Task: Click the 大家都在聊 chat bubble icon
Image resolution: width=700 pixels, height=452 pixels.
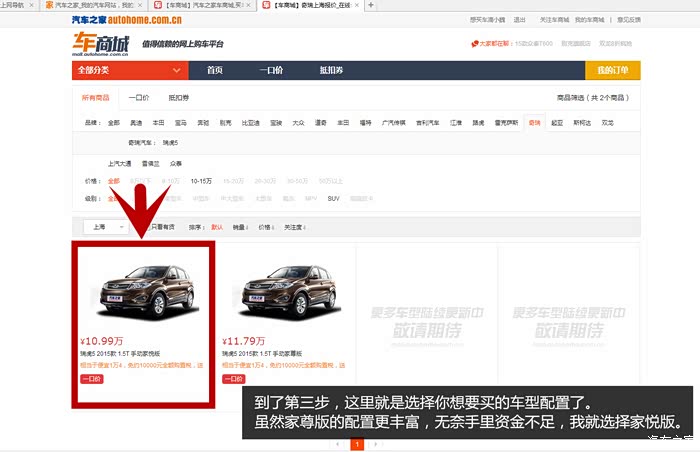Action: (475, 44)
